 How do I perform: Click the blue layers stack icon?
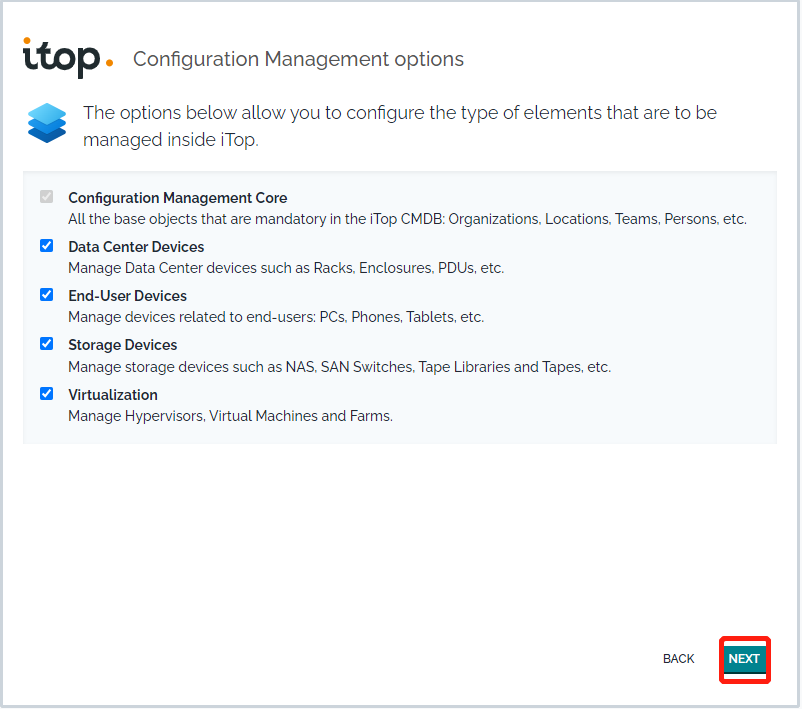47,123
